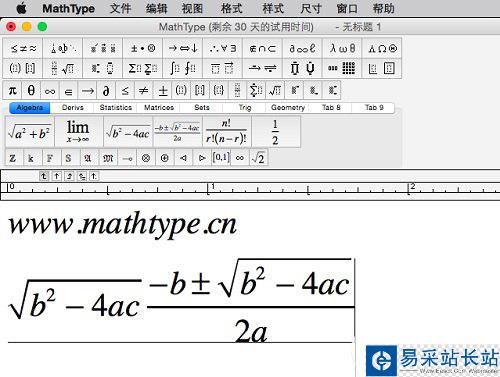Open the Apple menu
Screen dimensions: 500x377
(22, 8)
